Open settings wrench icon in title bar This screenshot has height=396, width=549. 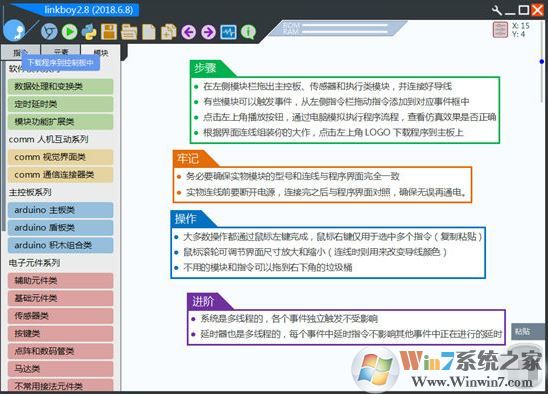pyautogui.click(x=496, y=10)
